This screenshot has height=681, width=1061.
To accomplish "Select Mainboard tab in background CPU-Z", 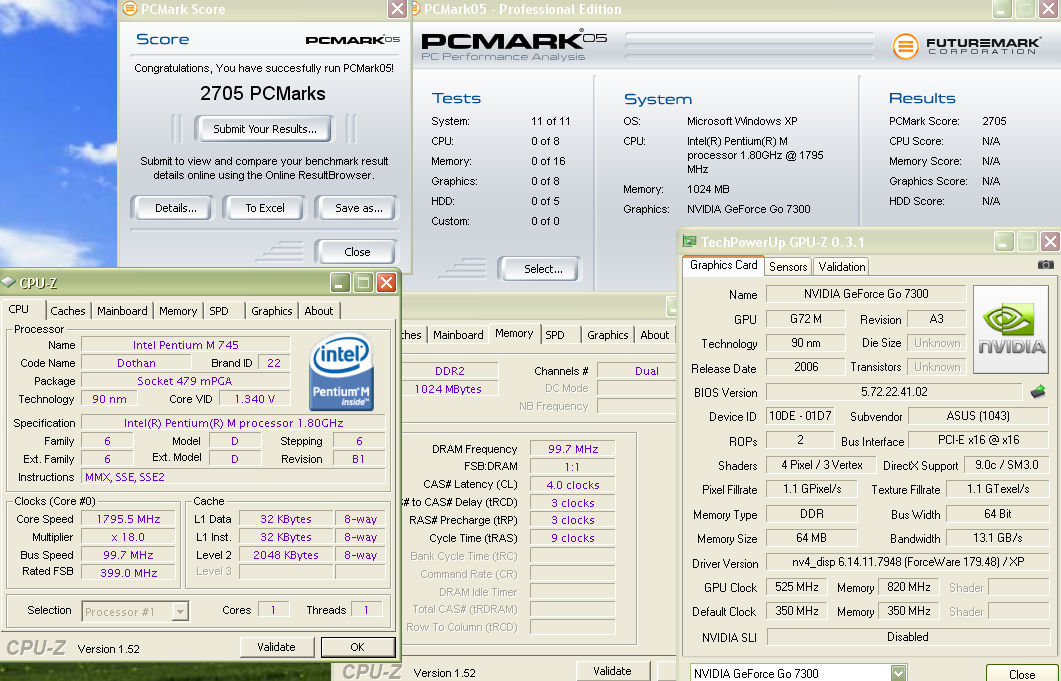I will (458, 334).
